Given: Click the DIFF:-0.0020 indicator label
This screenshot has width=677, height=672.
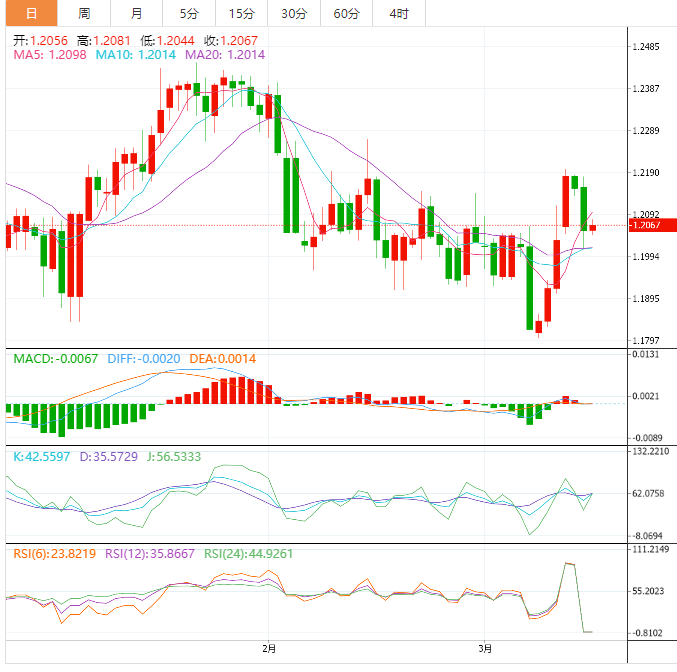Looking at the screenshot, I should point(144,359).
